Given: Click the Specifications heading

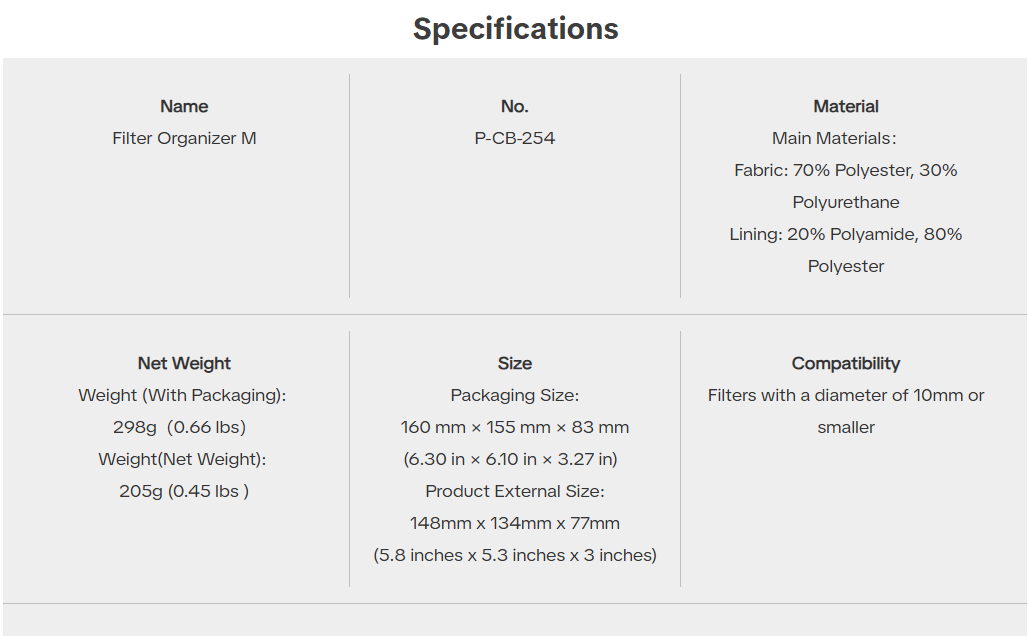Looking at the screenshot, I should (515, 29).
